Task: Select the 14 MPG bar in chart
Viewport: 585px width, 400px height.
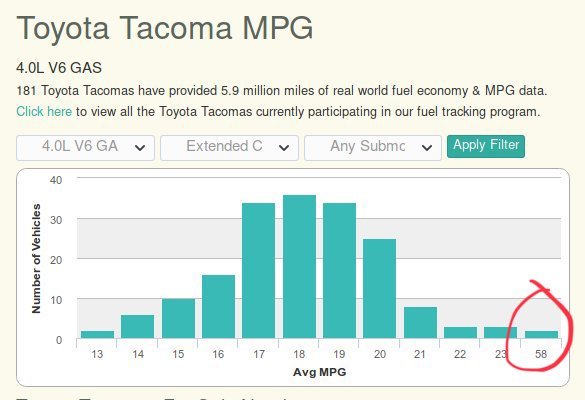Action: (x=137, y=327)
